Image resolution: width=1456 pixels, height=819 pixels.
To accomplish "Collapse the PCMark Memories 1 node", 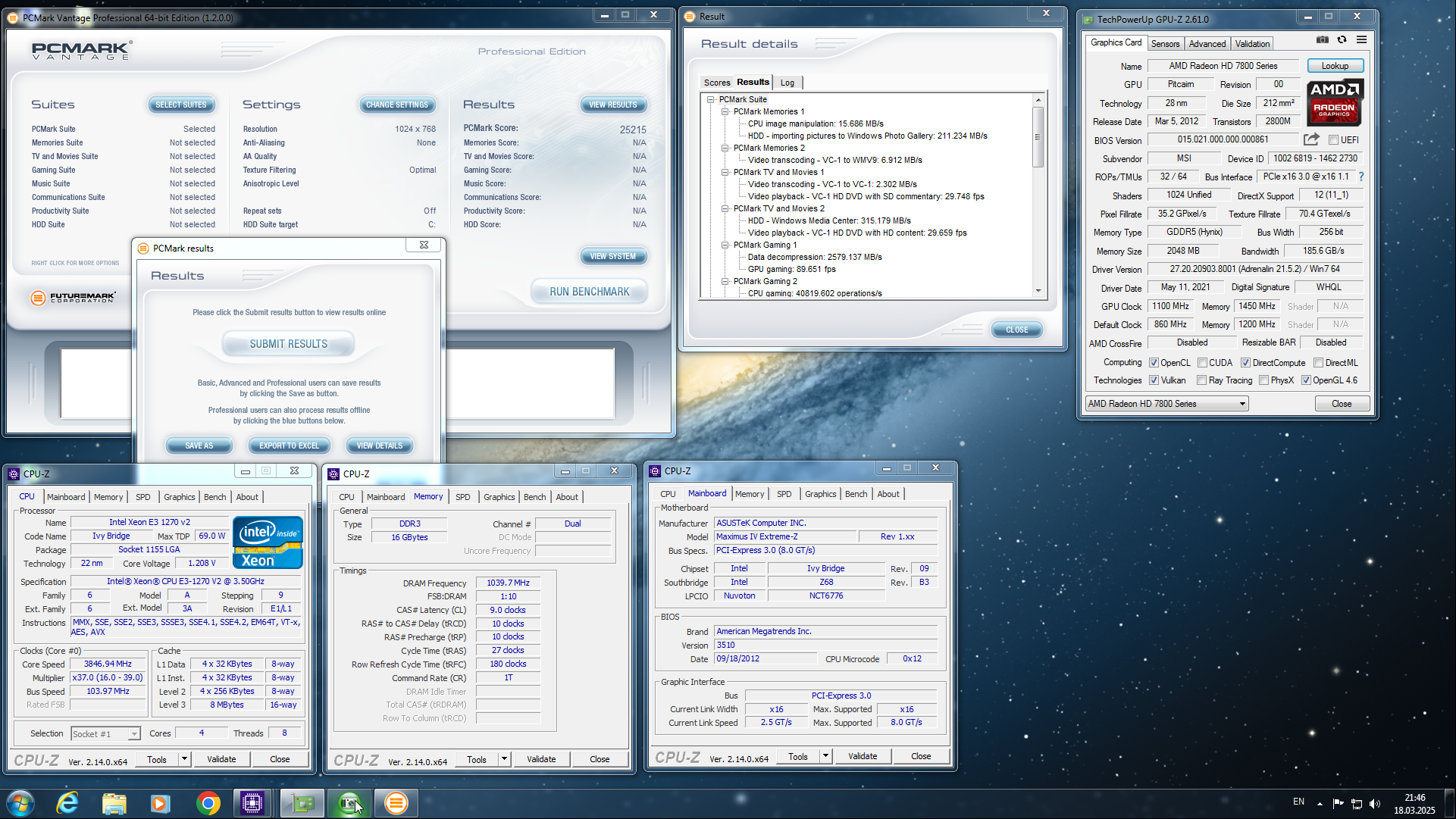I will click(x=725, y=111).
